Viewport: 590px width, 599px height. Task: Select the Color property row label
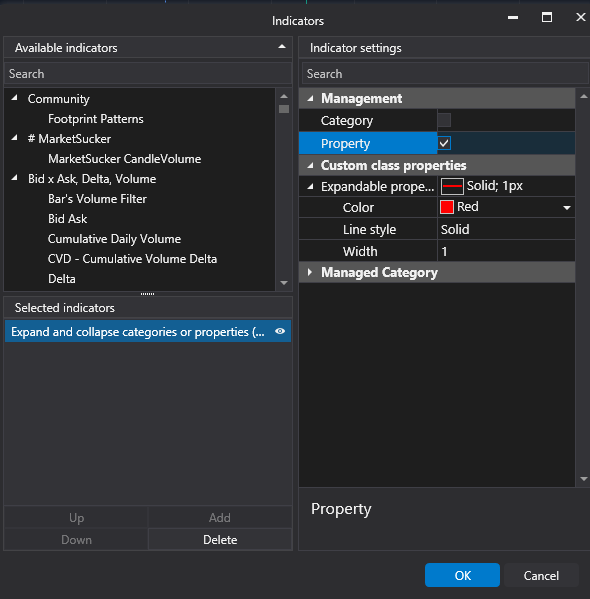[358, 207]
